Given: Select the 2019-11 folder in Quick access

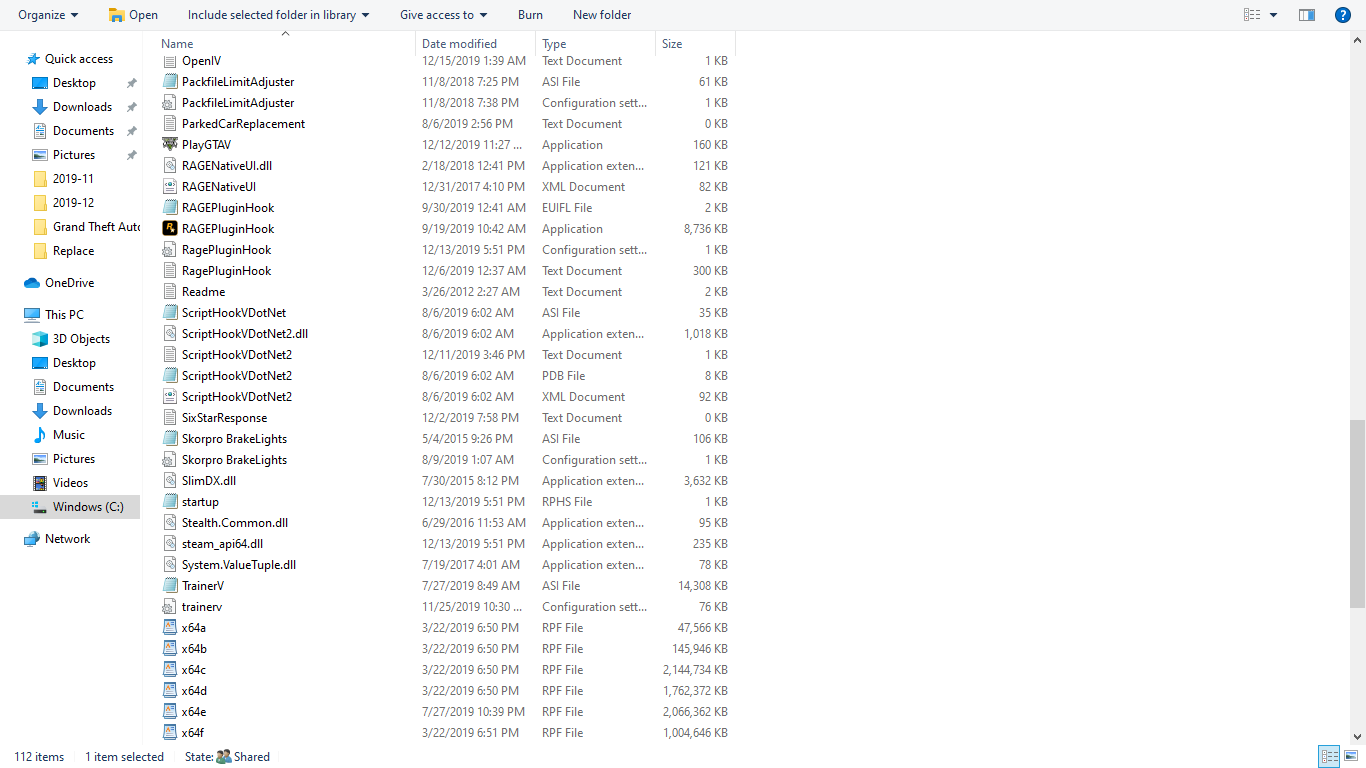Looking at the screenshot, I should point(73,179).
